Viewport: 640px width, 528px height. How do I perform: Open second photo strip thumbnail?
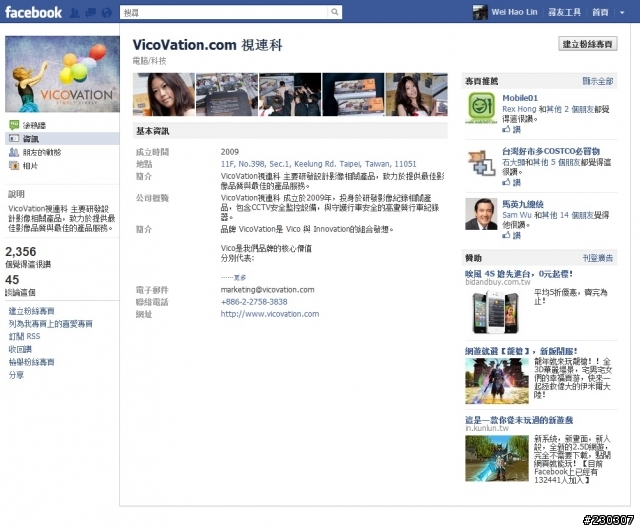(x=227, y=94)
